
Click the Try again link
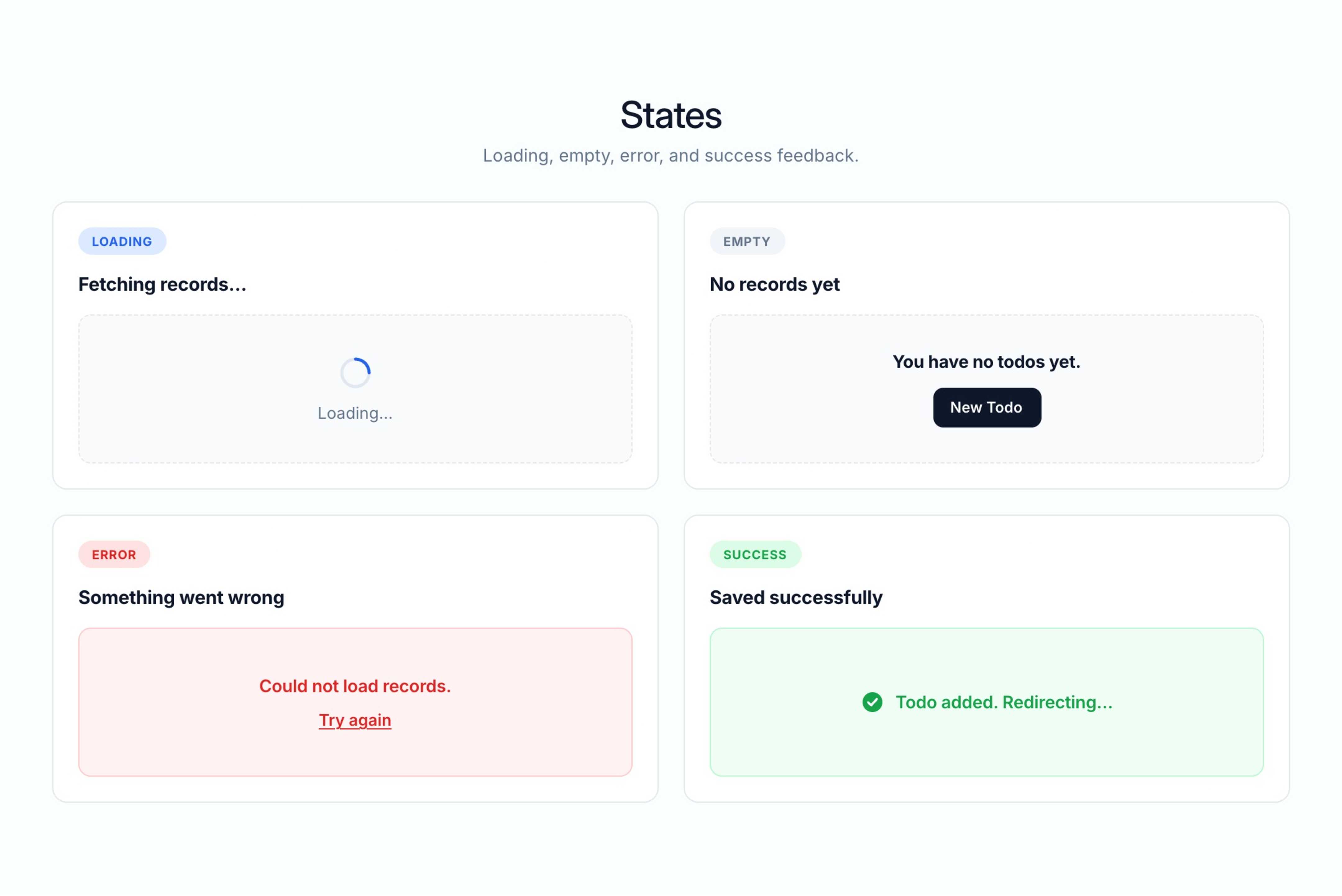pyautogui.click(x=355, y=720)
